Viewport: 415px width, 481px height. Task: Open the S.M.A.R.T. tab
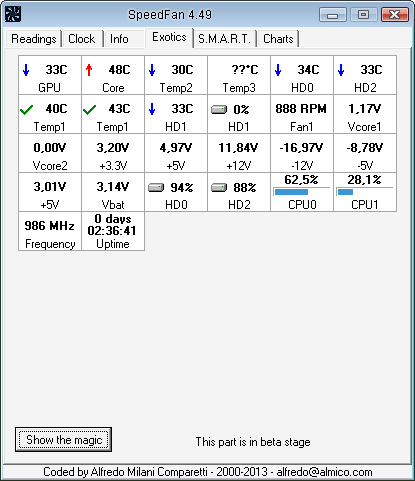coord(224,39)
